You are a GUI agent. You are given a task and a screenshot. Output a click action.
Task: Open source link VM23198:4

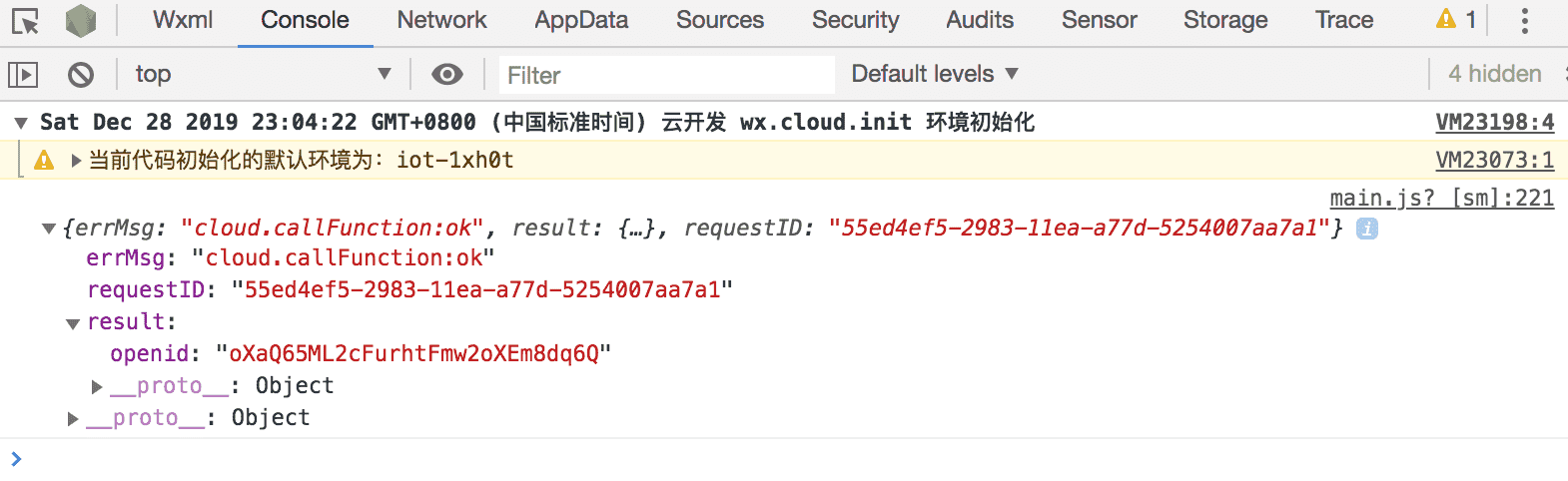(1494, 123)
